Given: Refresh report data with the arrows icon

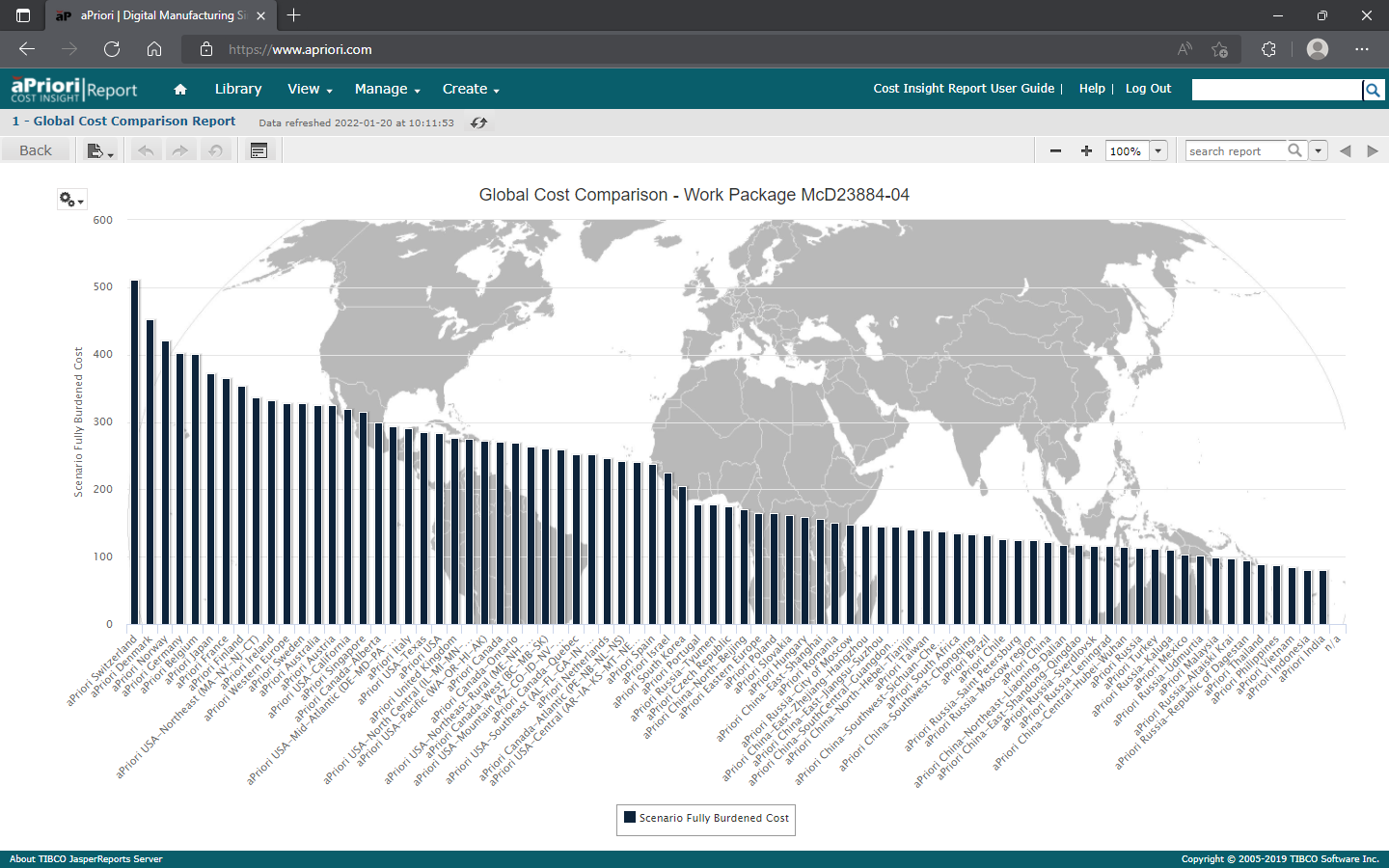Looking at the screenshot, I should [x=478, y=122].
